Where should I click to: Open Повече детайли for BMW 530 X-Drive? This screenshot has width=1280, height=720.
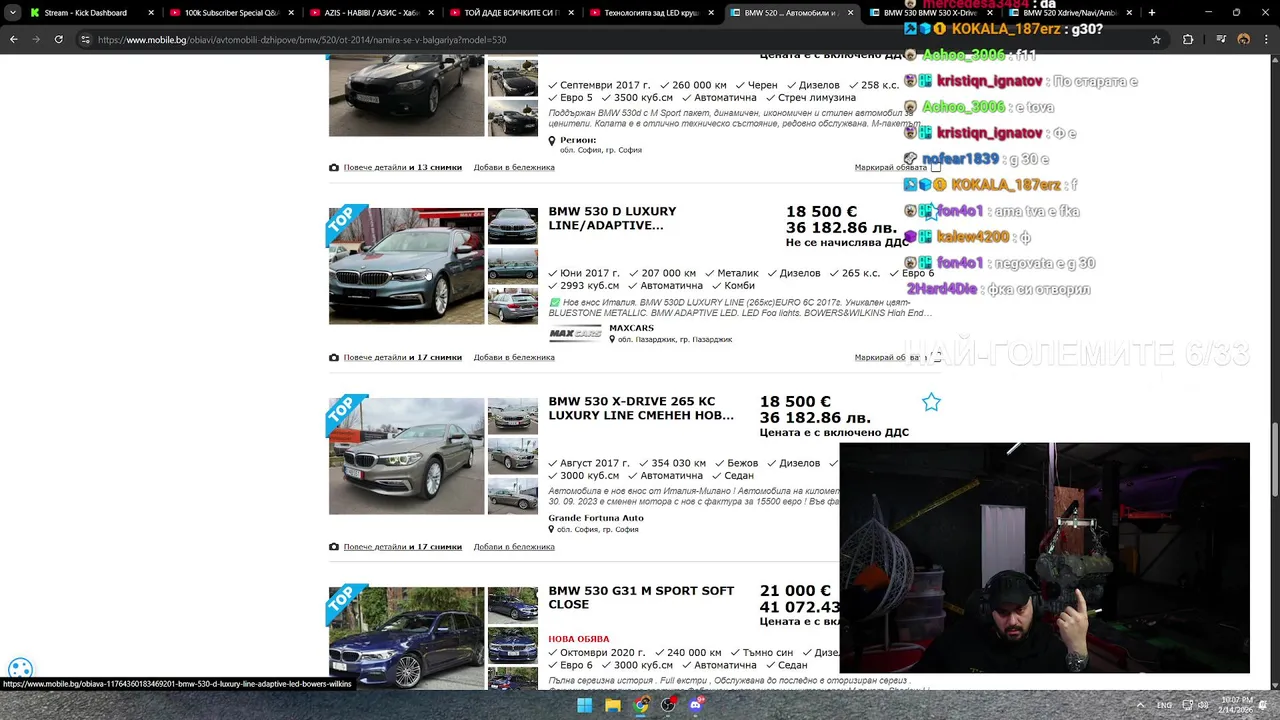tap(403, 547)
